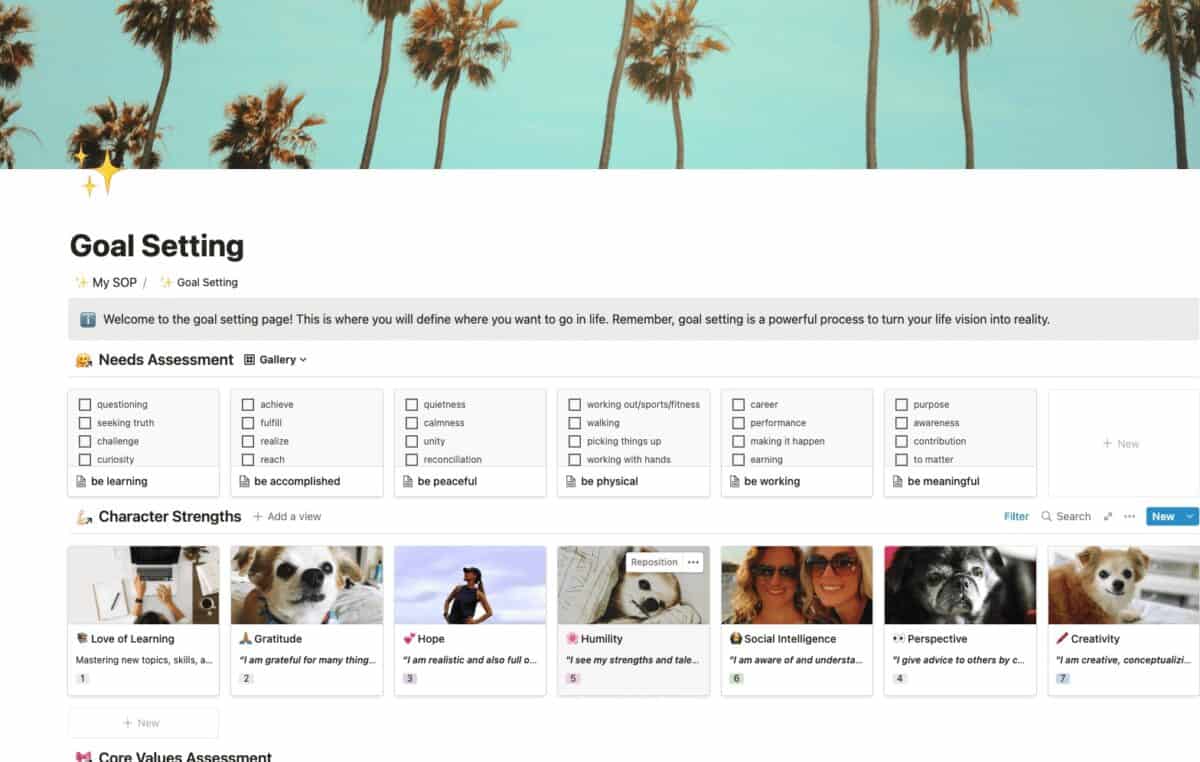
Task: Check the purpose checkbox
Action: 901,405
